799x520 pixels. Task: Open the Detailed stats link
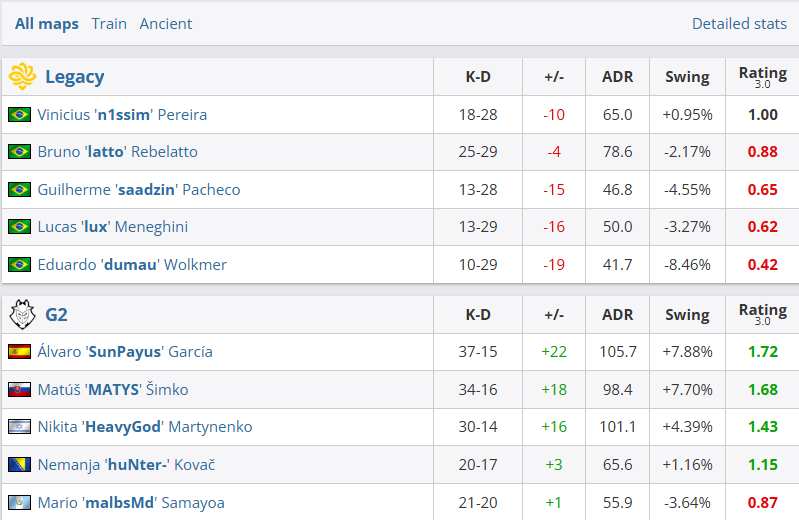point(739,23)
